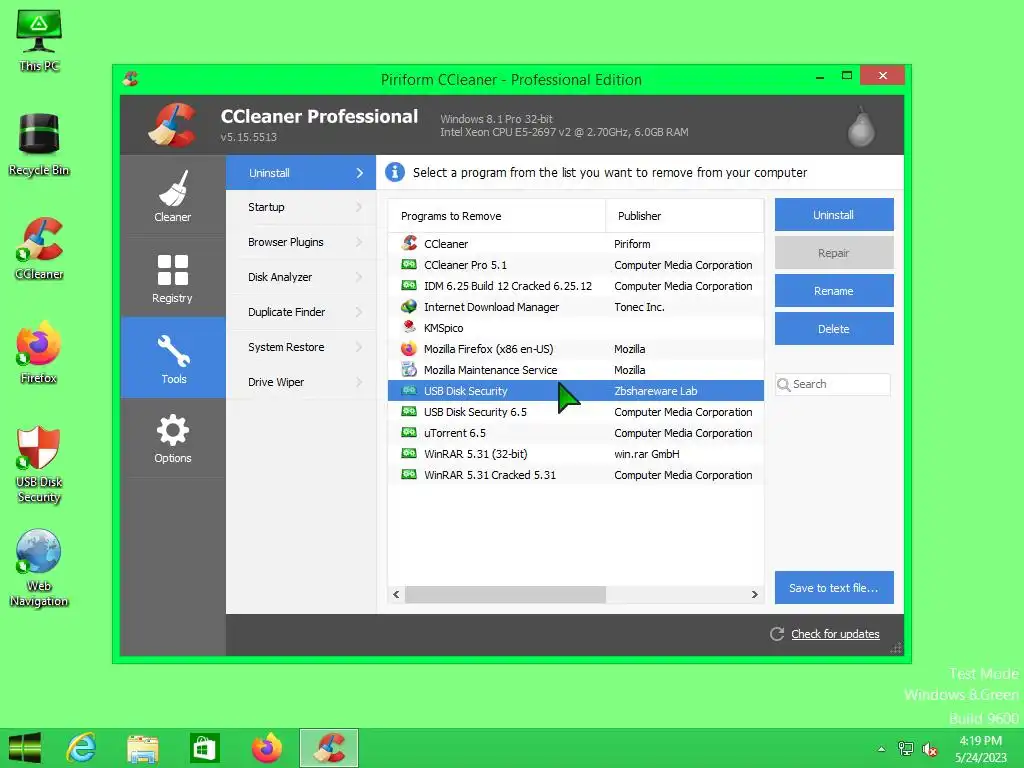The width and height of the screenshot is (1024, 768).
Task: Select the Tools wrench section
Action: click(x=173, y=358)
